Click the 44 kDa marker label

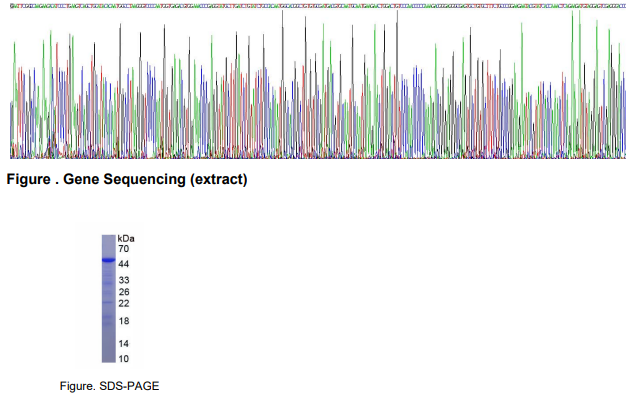pos(124,264)
